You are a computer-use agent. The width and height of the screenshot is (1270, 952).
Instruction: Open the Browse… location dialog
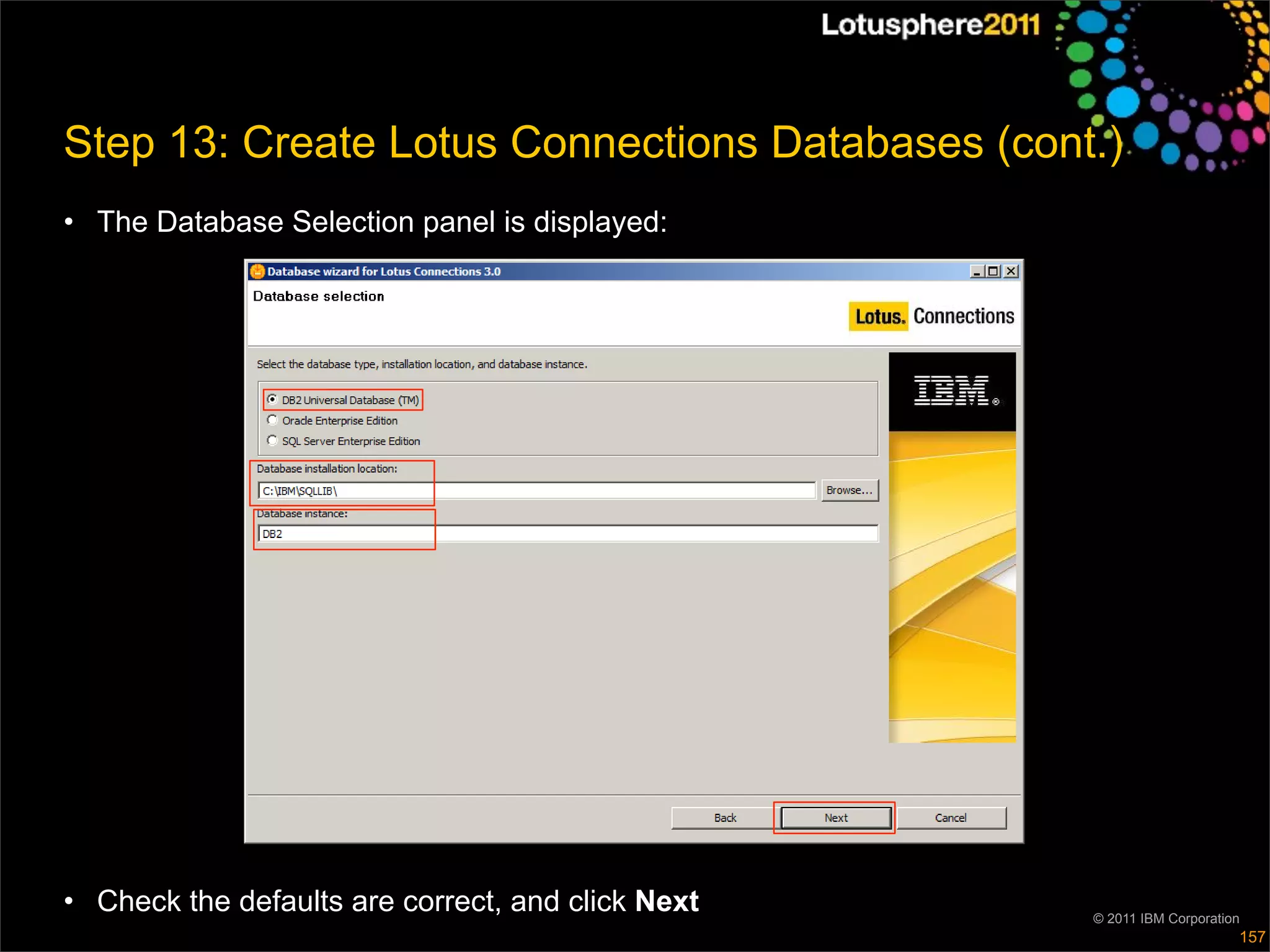click(x=850, y=490)
